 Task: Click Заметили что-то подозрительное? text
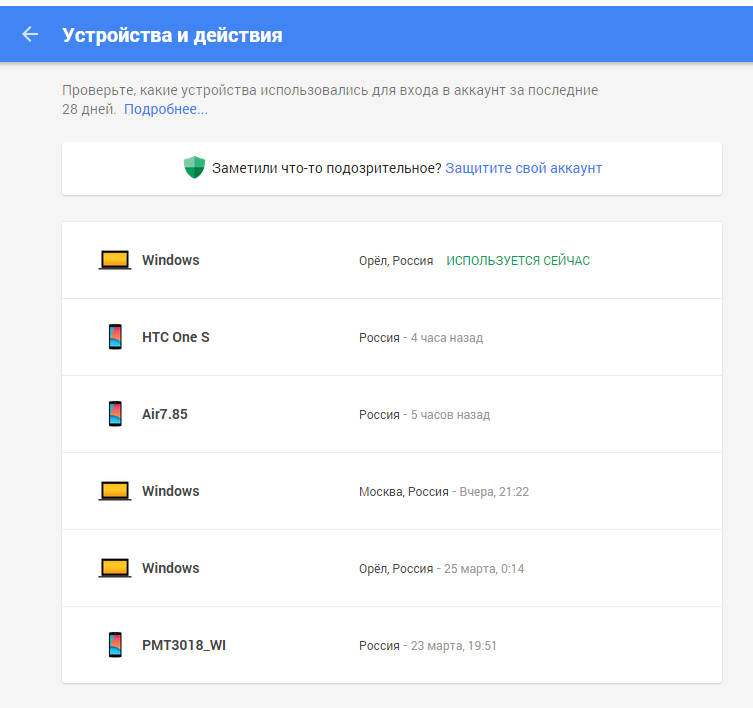pos(327,168)
